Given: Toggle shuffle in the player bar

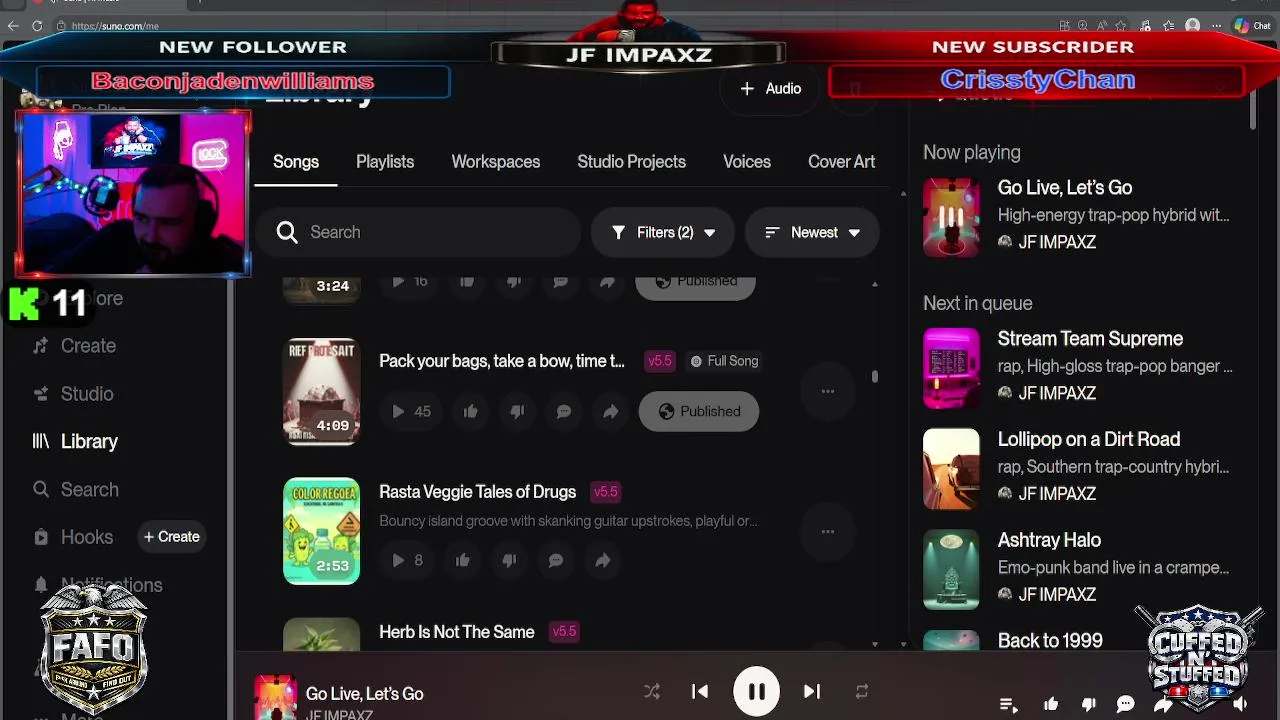Looking at the screenshot, I should (x=652, y=691).
